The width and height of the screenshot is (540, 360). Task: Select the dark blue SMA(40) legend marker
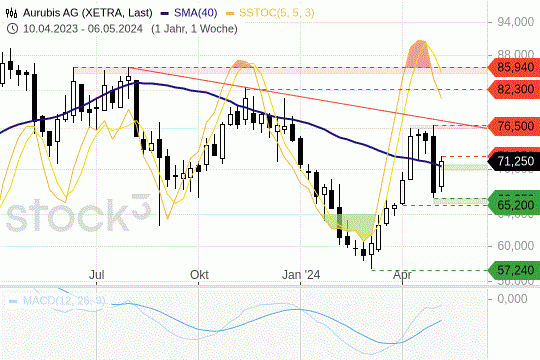pos(165,13)
